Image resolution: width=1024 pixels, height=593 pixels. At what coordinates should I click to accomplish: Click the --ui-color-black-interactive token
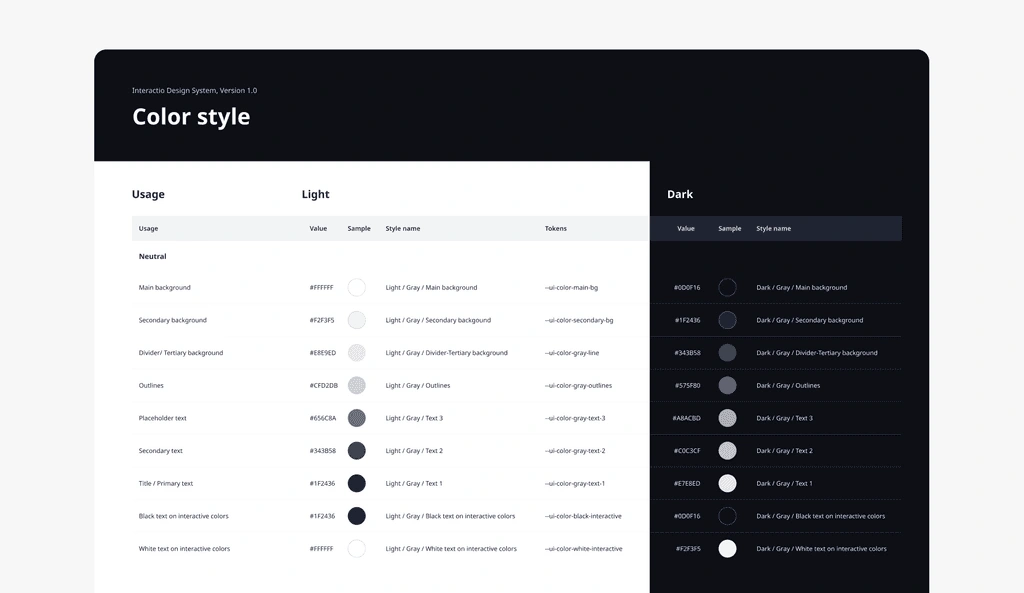[x=583, y=516]
